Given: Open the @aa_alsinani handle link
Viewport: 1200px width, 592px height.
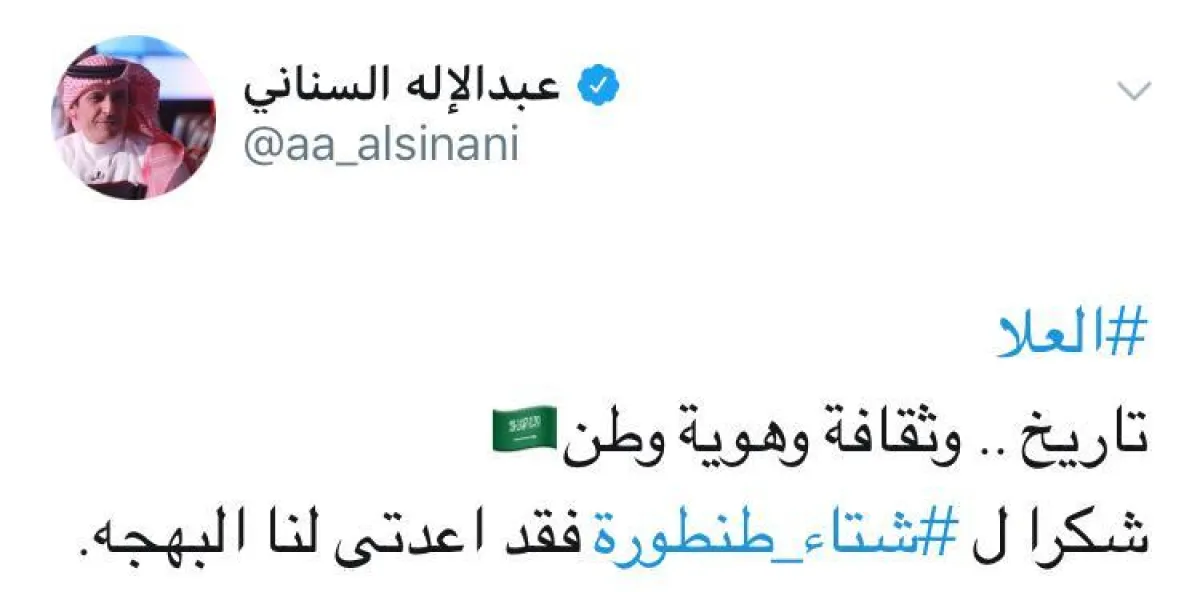Looking at the screenshot, I should [x=380, y=145].
